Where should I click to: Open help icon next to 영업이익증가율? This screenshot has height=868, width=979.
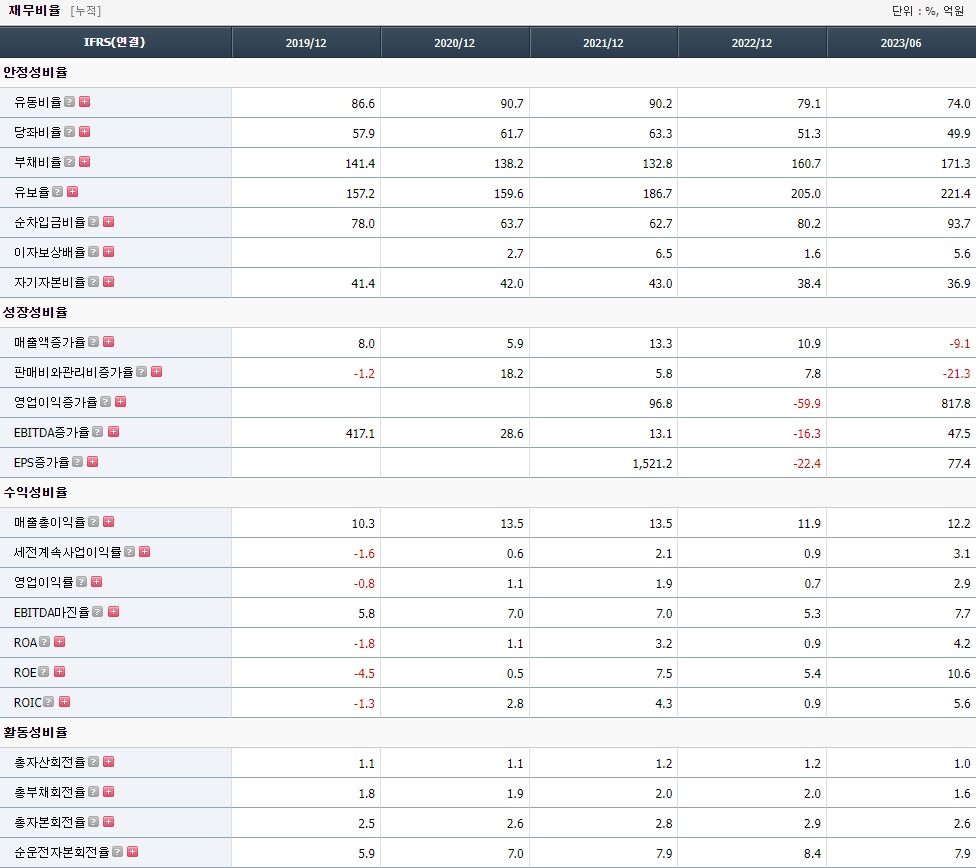[x=106, y=402]
